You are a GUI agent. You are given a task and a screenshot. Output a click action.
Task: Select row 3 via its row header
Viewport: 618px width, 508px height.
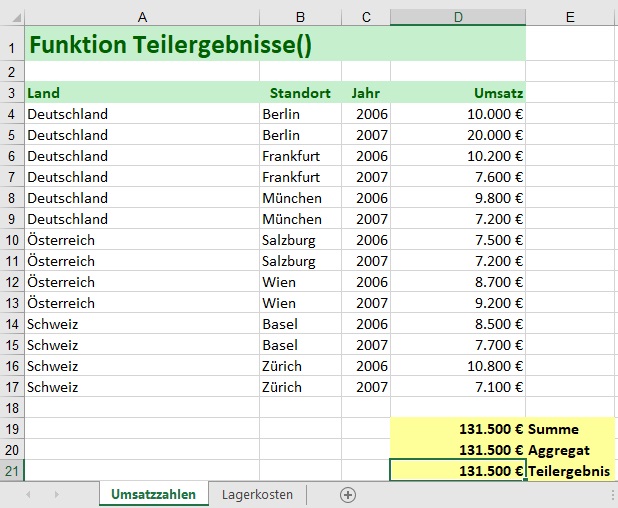[x=12, y=93]
